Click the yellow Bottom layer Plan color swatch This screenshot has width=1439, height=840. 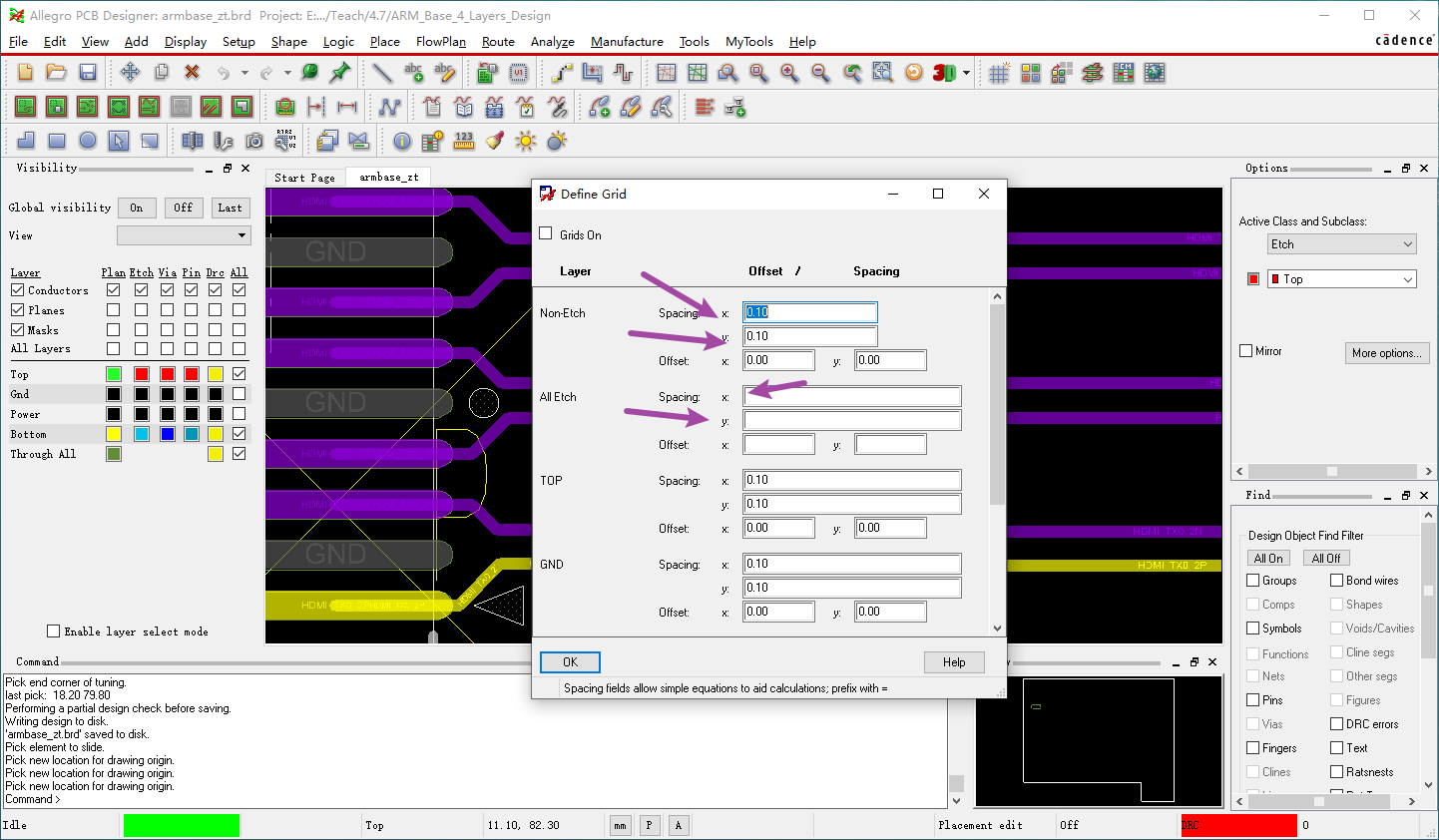(x=114, y=434)
